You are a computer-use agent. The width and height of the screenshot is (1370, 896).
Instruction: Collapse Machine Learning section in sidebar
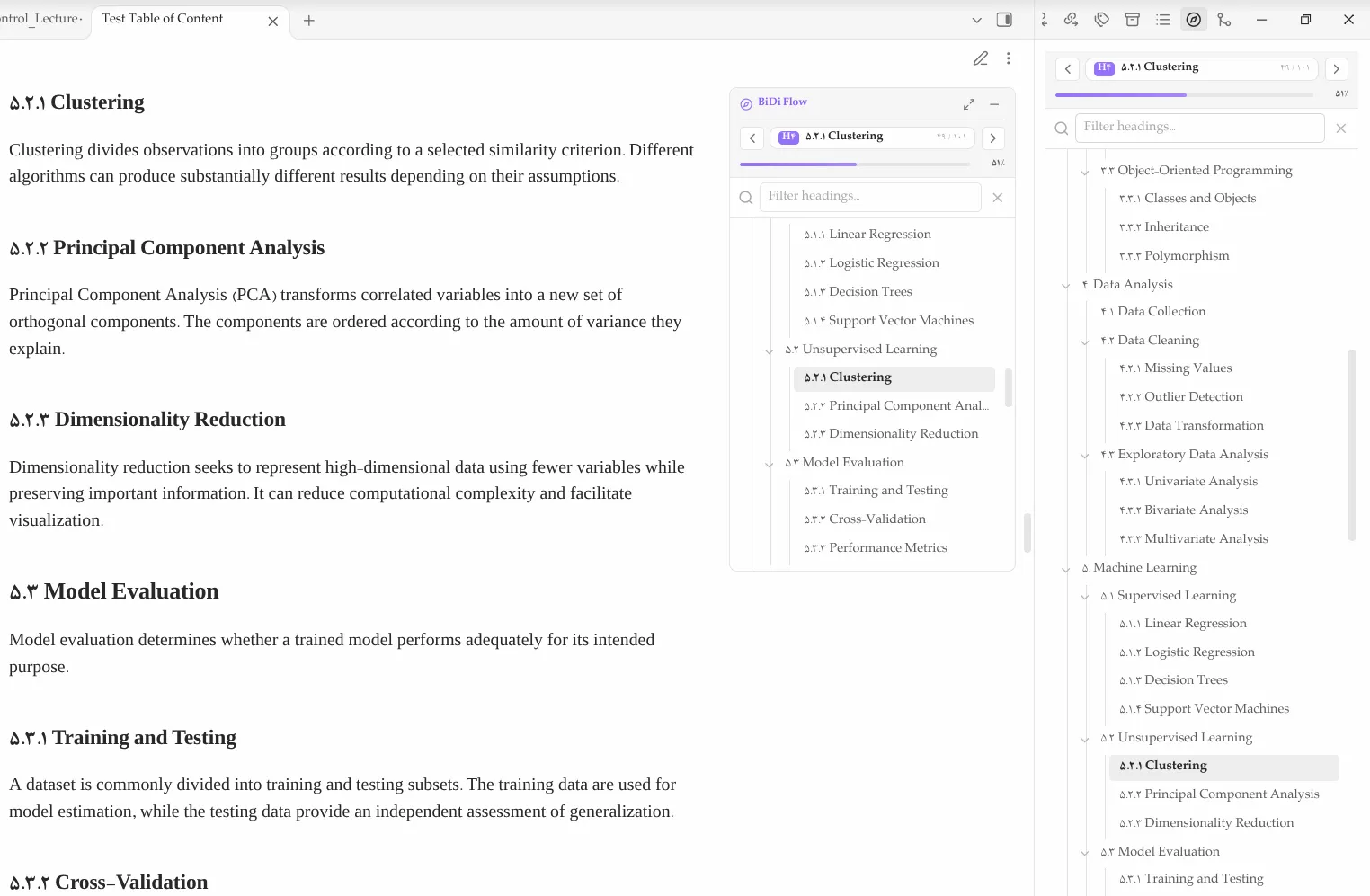click(x=1066, y=569)
